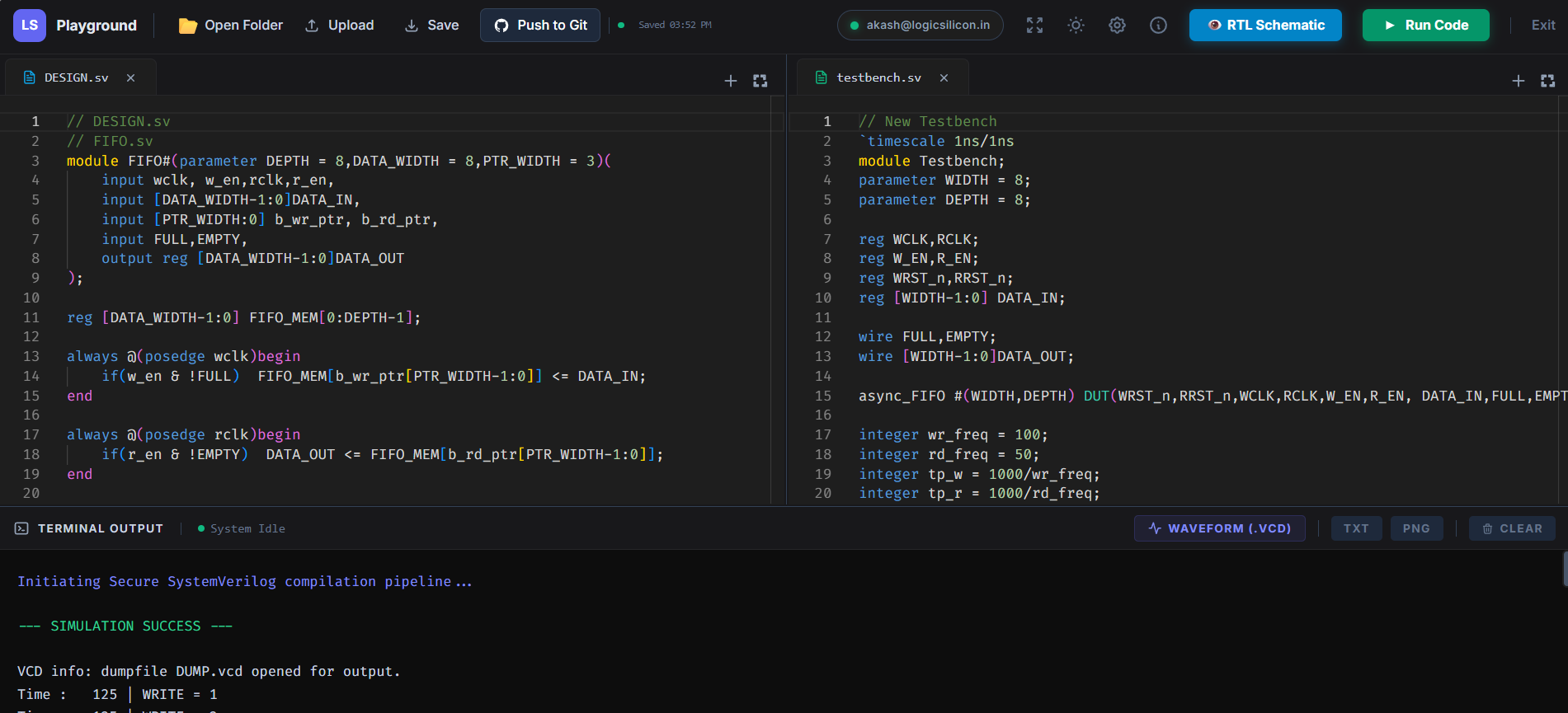Push to Git button

click(540, 26)
